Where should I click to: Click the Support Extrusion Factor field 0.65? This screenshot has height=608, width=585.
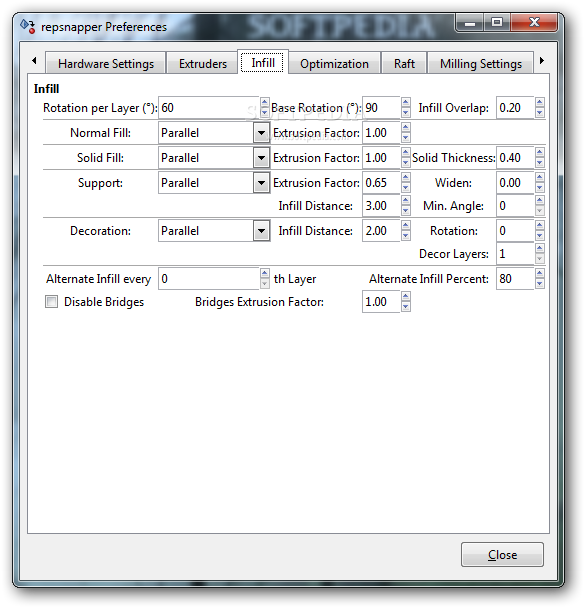[x=381, y=183]
